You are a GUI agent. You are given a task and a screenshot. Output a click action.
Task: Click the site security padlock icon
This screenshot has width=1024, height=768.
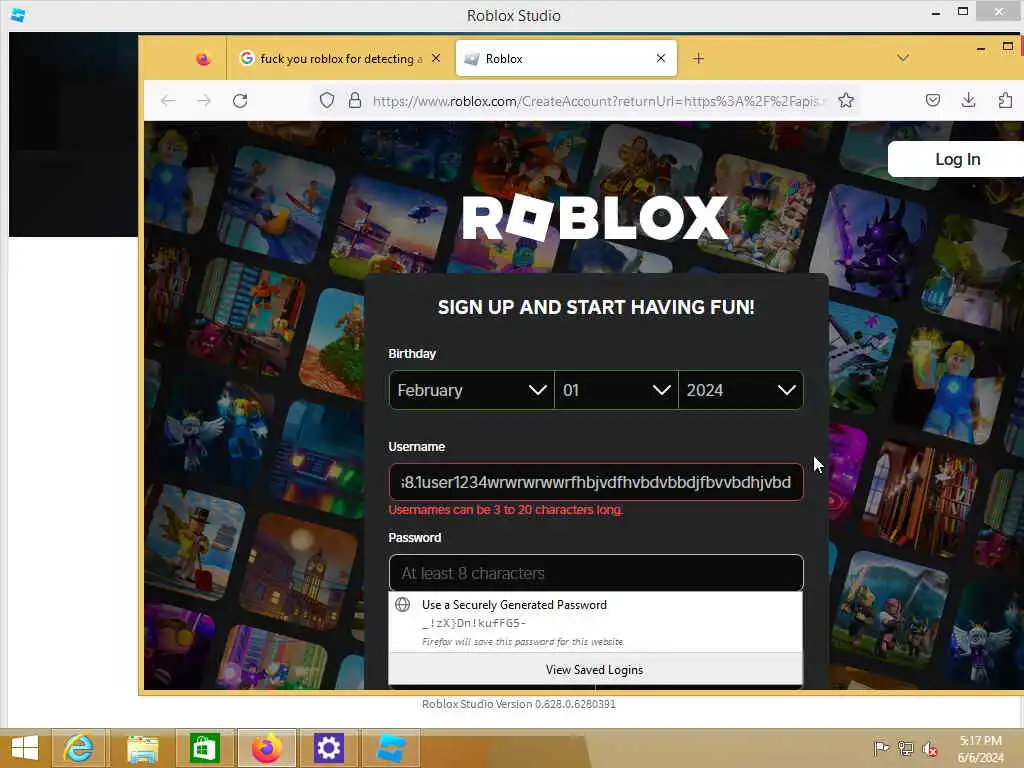click(355, 101)
